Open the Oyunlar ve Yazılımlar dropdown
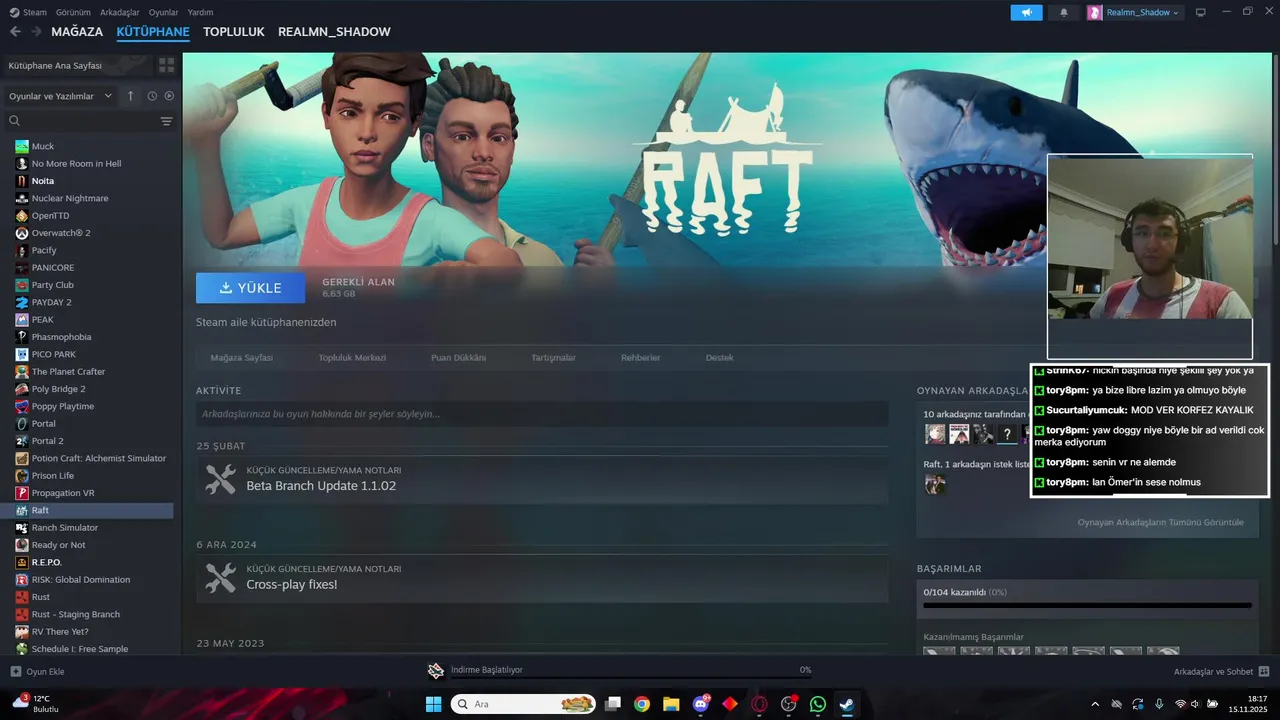 (59, 96)
